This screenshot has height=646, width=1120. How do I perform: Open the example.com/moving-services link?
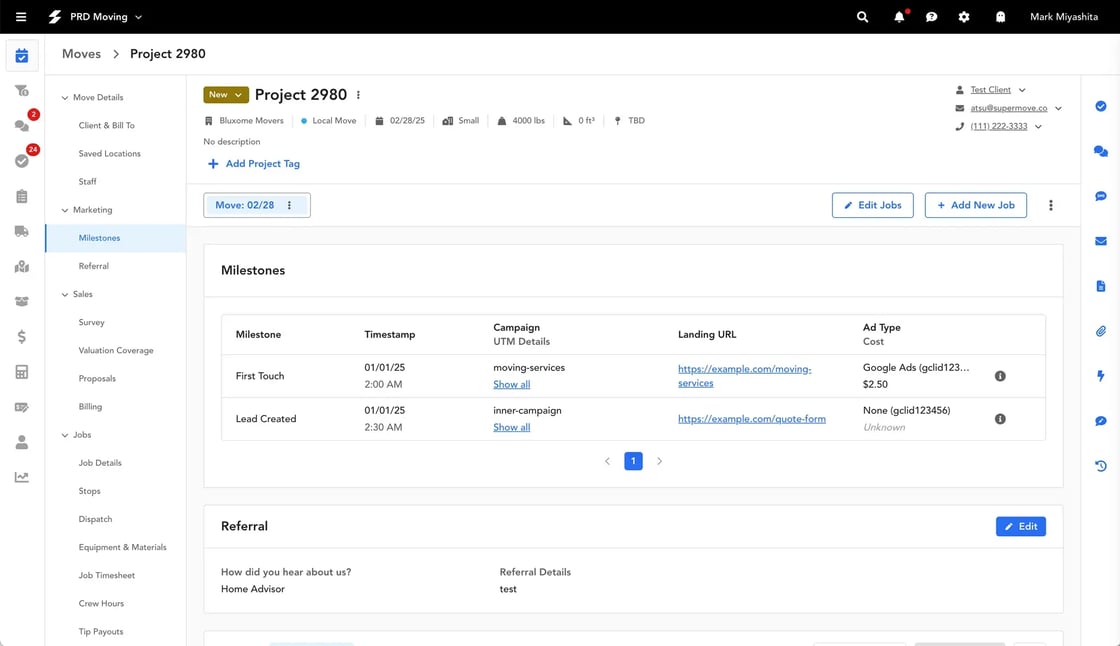[744, 376]
